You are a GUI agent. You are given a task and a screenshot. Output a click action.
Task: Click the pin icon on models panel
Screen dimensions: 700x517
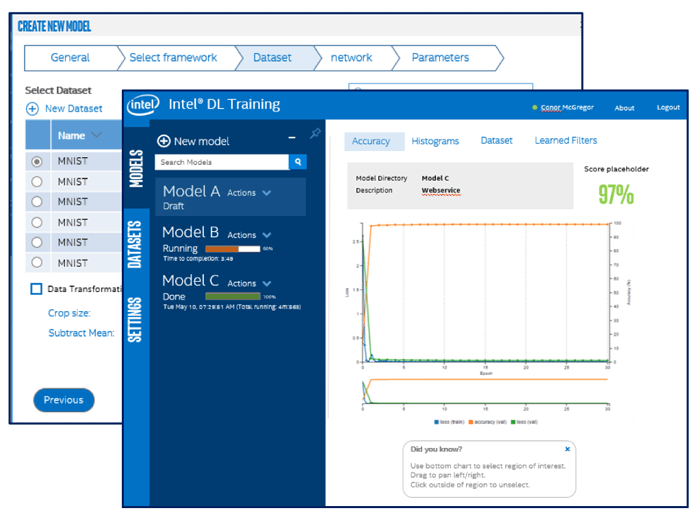315,133
